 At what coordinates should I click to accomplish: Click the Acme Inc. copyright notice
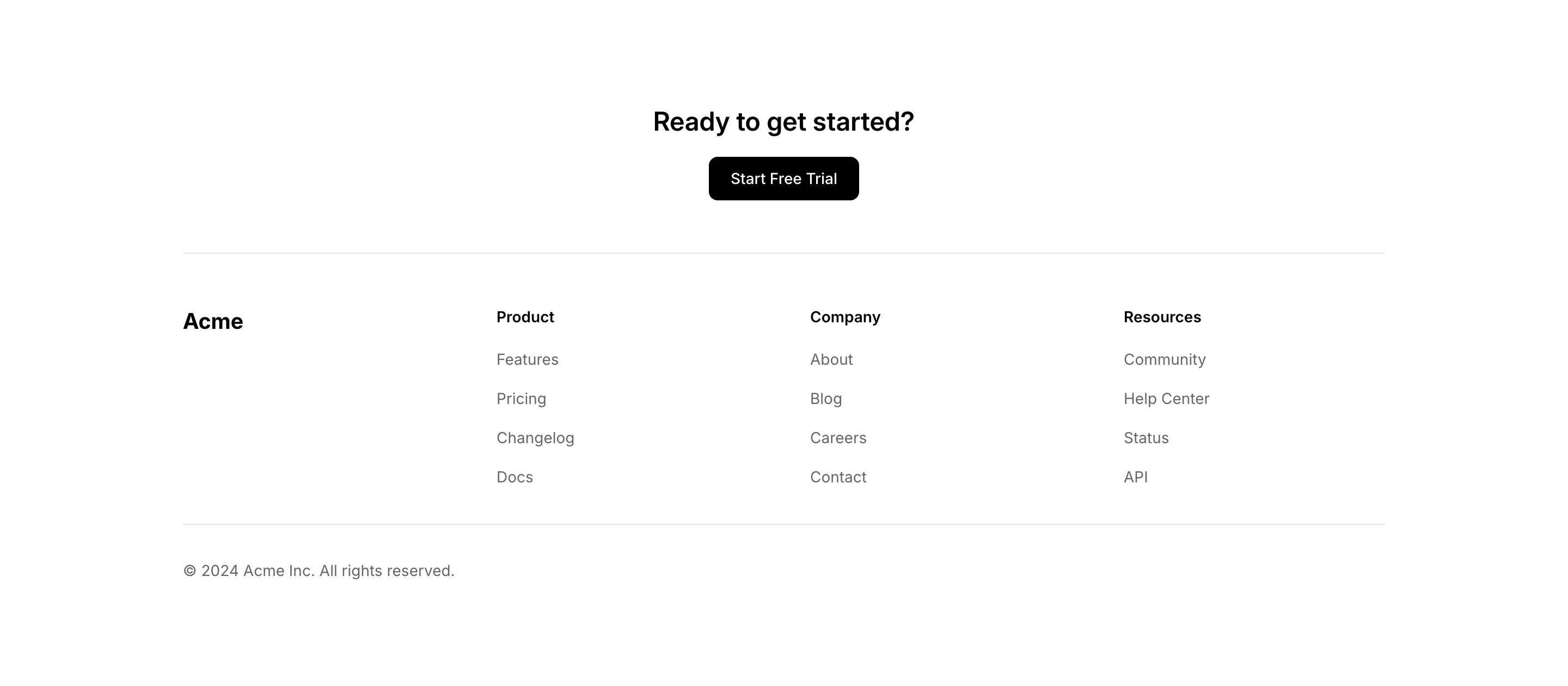327,571
